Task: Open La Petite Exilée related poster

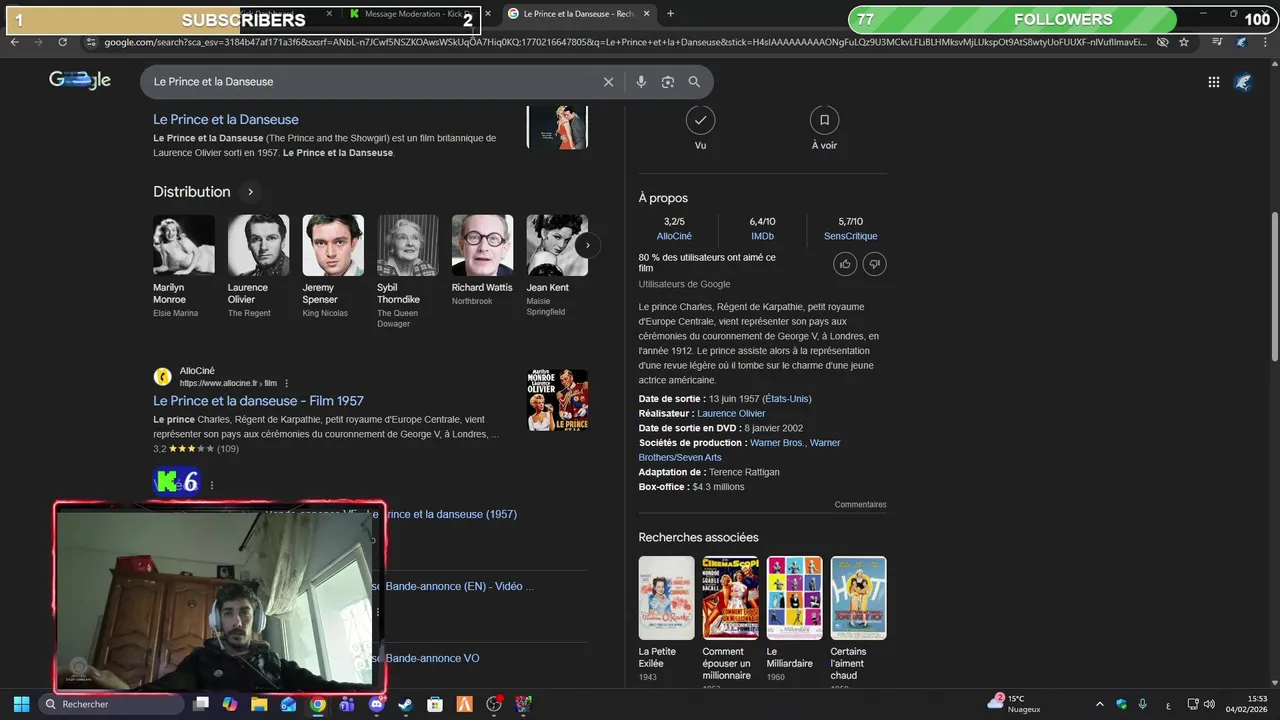Action: [x=666, y=598]
